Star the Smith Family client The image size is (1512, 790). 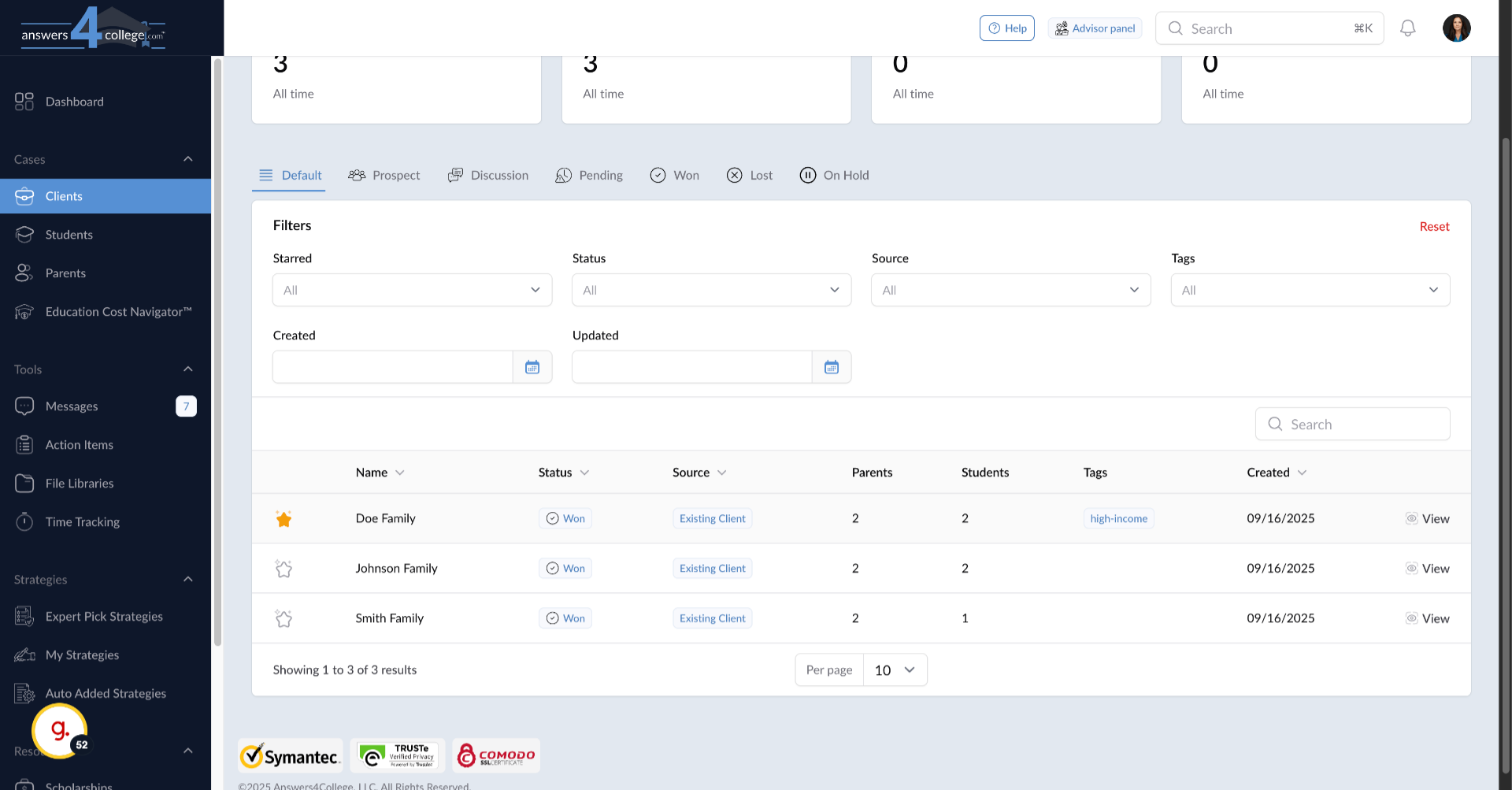pyautogui.click(x=283, y=619)
